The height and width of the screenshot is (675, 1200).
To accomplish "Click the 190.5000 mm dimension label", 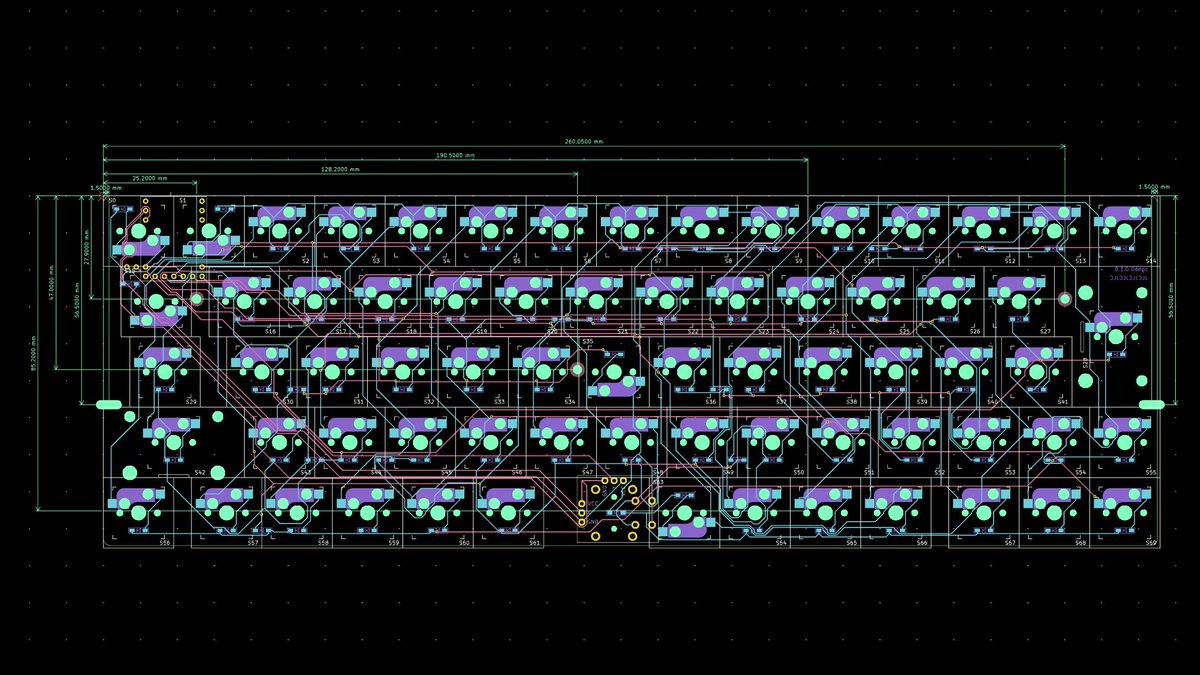I will click(x=455, y=156).
